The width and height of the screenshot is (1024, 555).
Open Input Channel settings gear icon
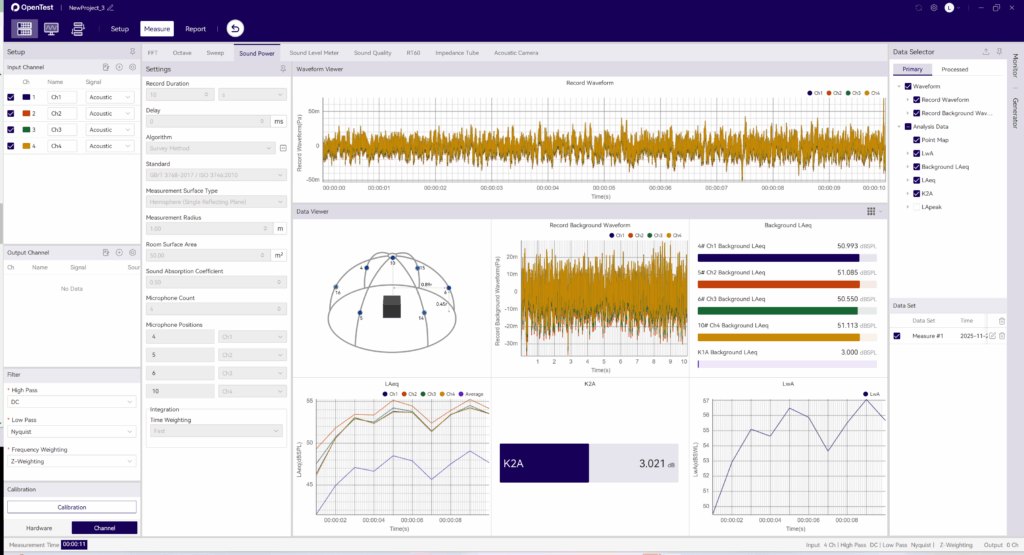click(x=132, y=67)
